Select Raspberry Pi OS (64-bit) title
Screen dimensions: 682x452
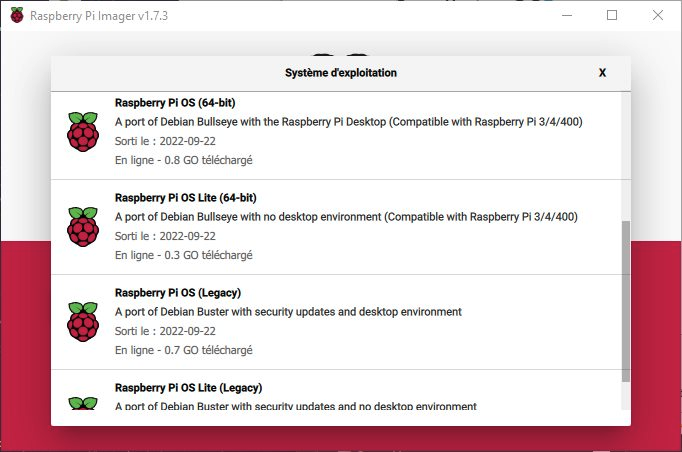175,103
